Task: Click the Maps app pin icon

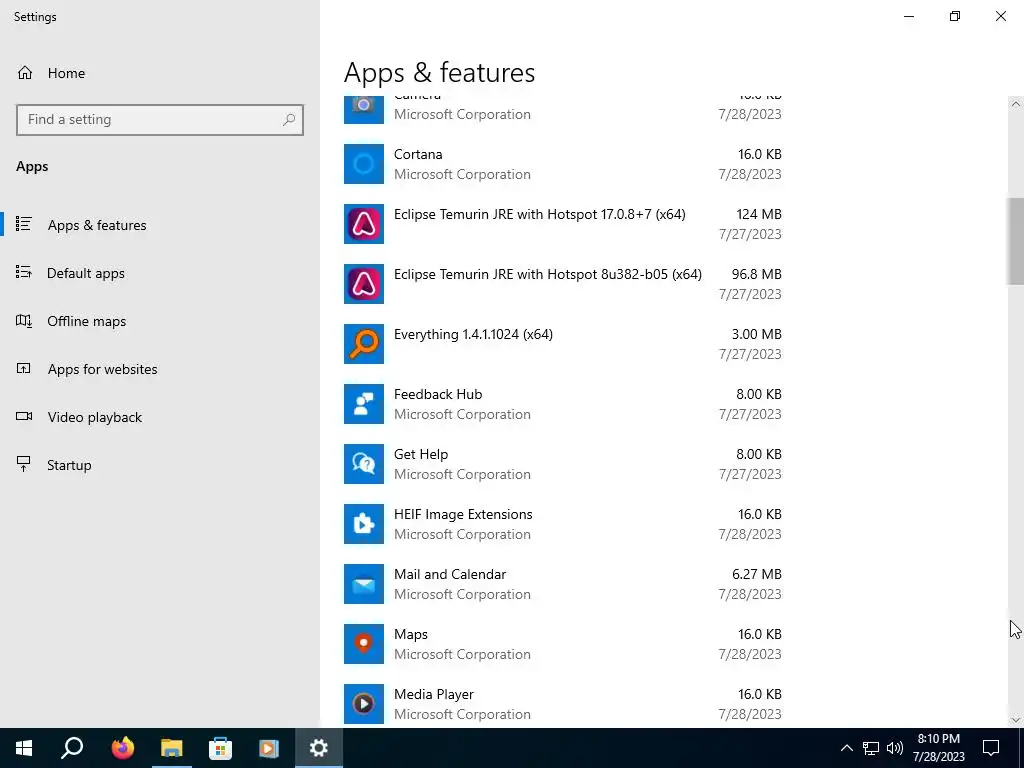Action: tap(364, 645)
